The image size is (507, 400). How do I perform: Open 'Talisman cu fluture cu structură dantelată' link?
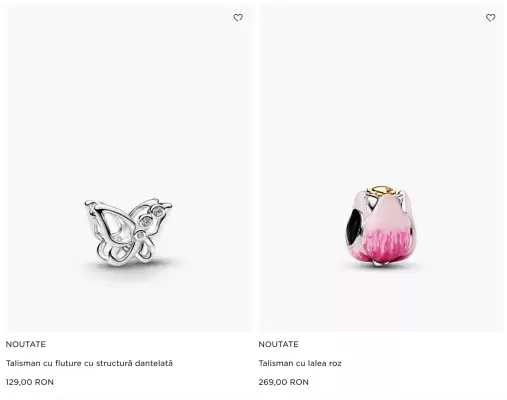89,363
